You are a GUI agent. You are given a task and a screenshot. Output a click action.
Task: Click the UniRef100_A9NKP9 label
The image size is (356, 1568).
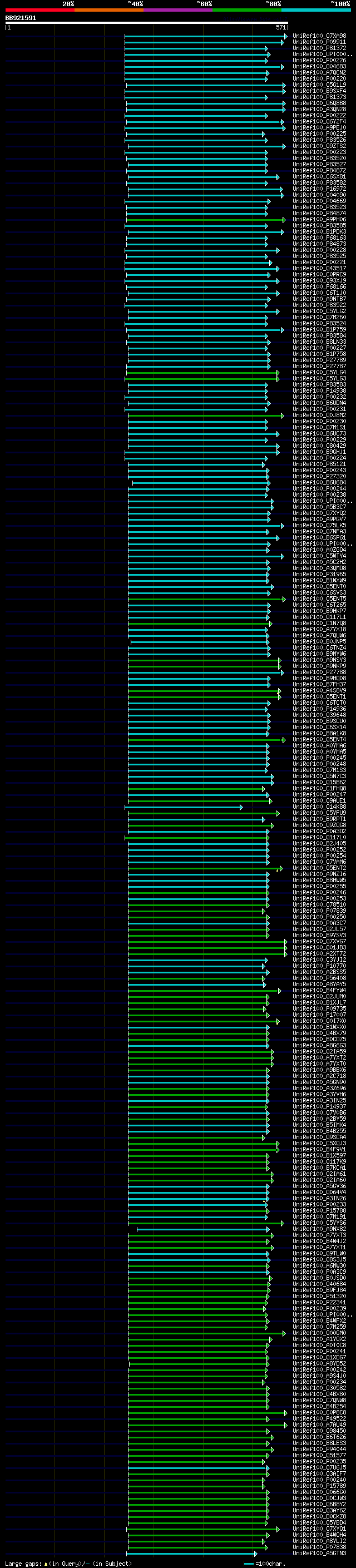pos(319,666)
